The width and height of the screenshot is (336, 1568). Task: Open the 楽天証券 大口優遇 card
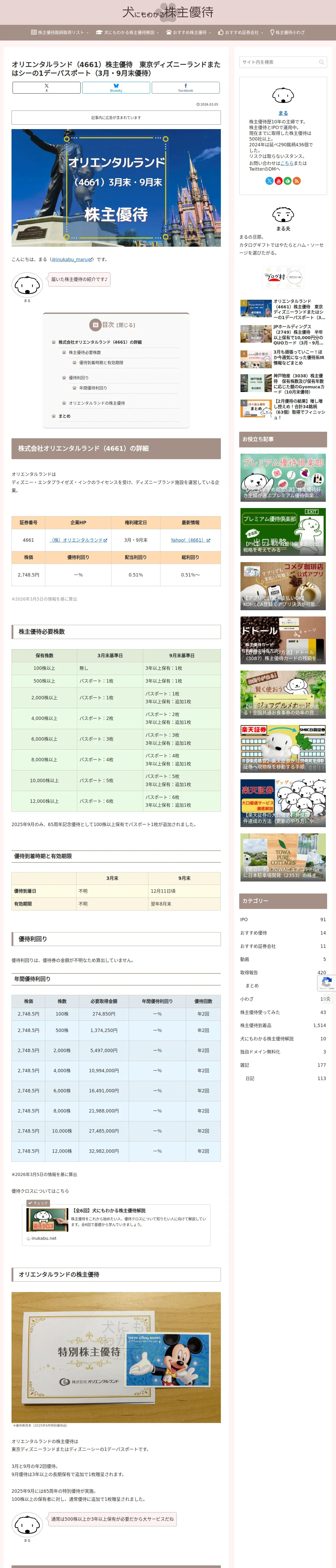[x=283, y=803]
